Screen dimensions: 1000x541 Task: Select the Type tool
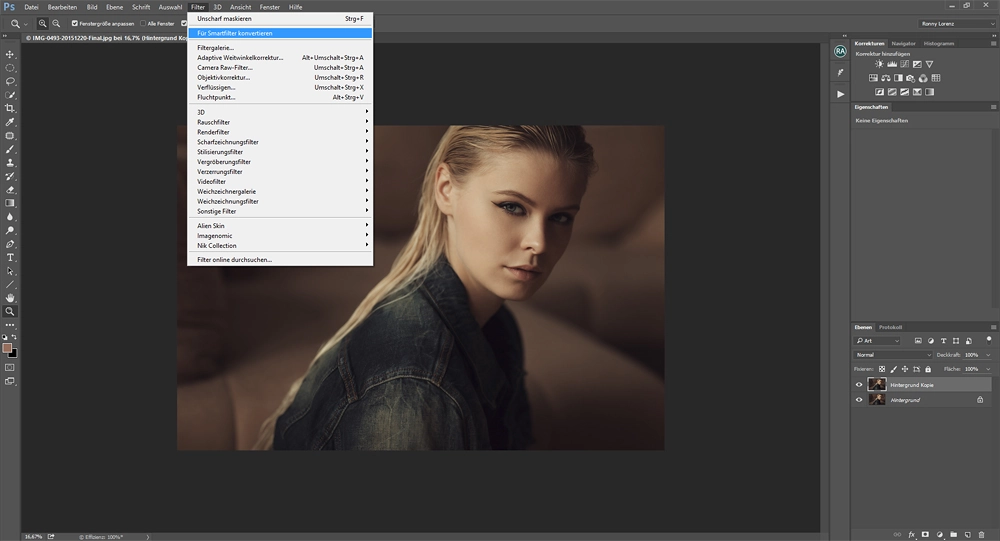point(10,258)
